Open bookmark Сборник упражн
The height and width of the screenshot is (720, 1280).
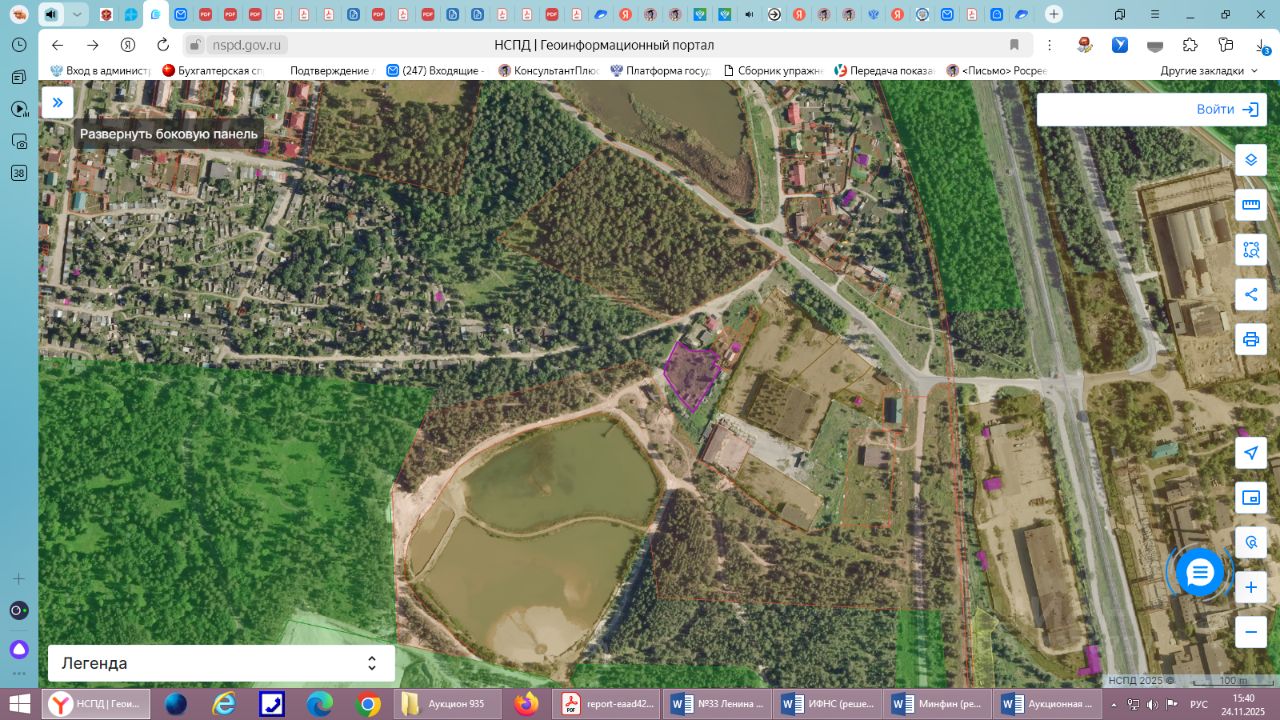[772, 71]
